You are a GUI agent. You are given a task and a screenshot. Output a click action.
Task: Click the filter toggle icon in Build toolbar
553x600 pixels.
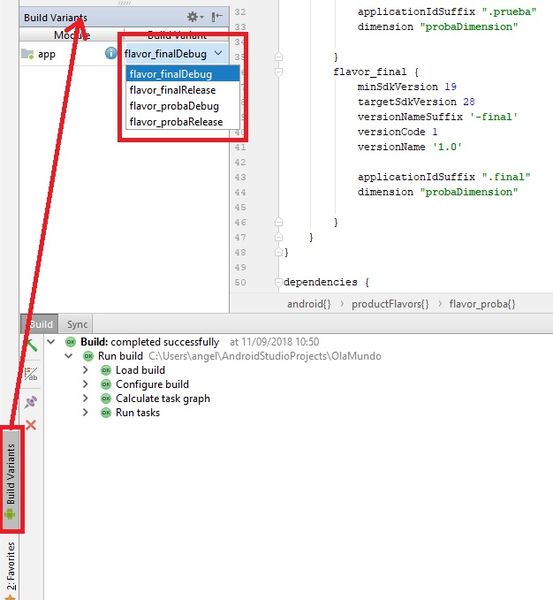point(31,374)
